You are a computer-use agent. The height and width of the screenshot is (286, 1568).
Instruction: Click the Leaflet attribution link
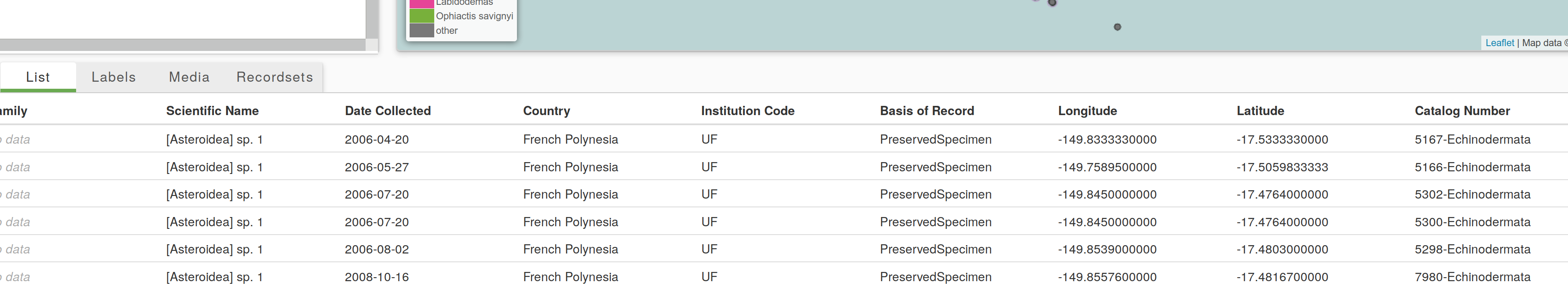[x=1499, y=43]
